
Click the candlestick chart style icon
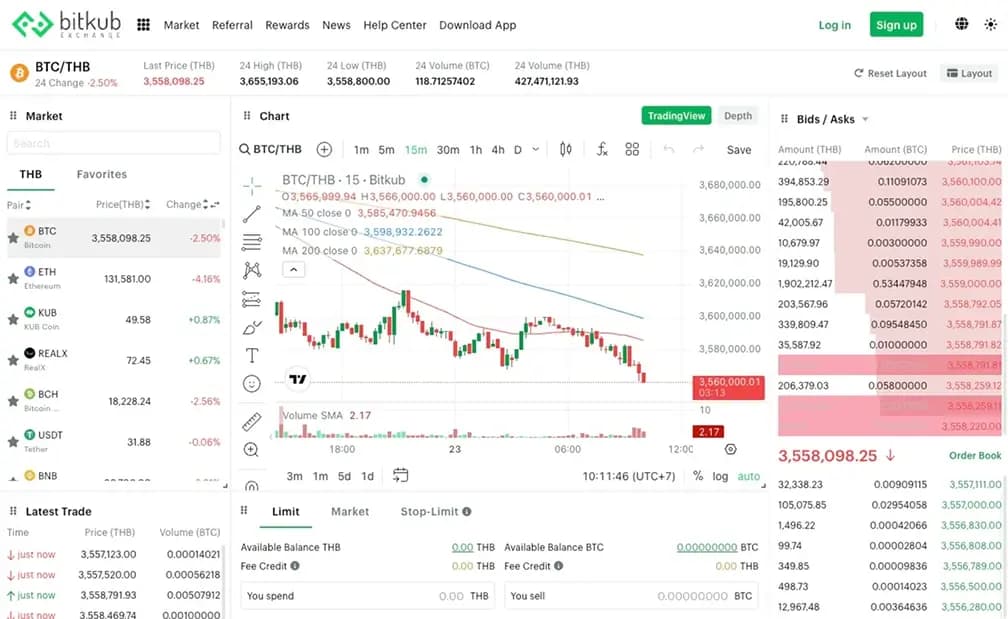[566, 150]
